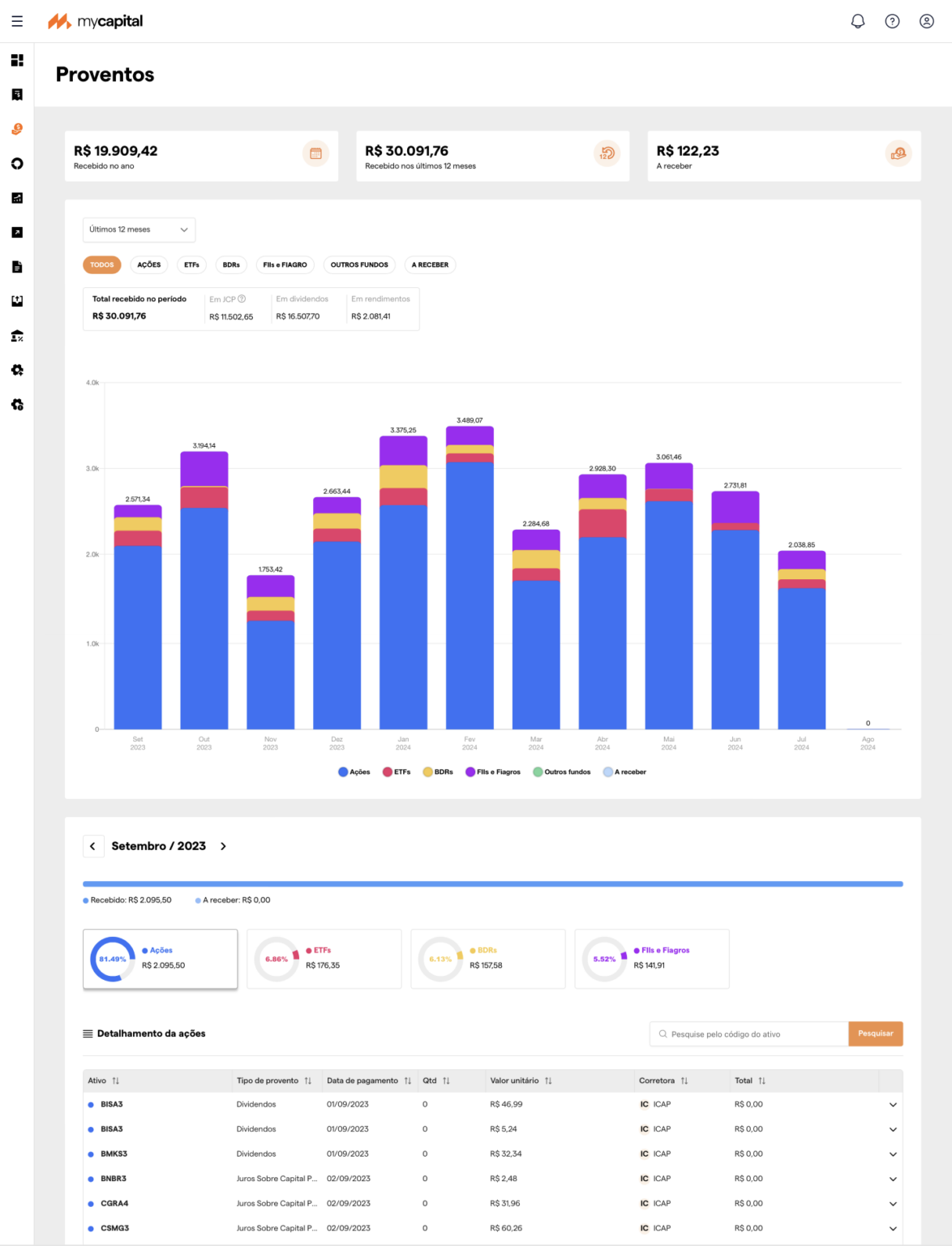This screenshot has width=952, height=1246.
Task: Toggle FIIs e Fiagros legend item
Action: 493,772
